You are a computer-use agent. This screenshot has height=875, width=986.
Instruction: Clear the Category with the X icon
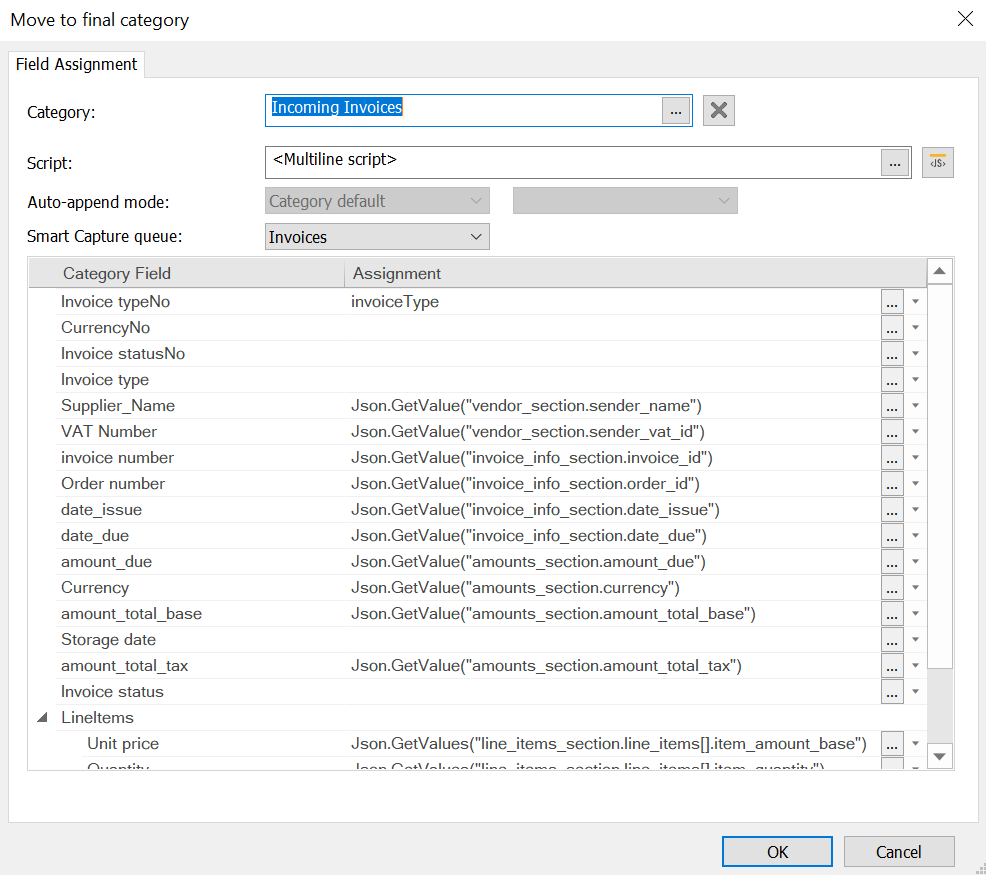pos(718,111)
